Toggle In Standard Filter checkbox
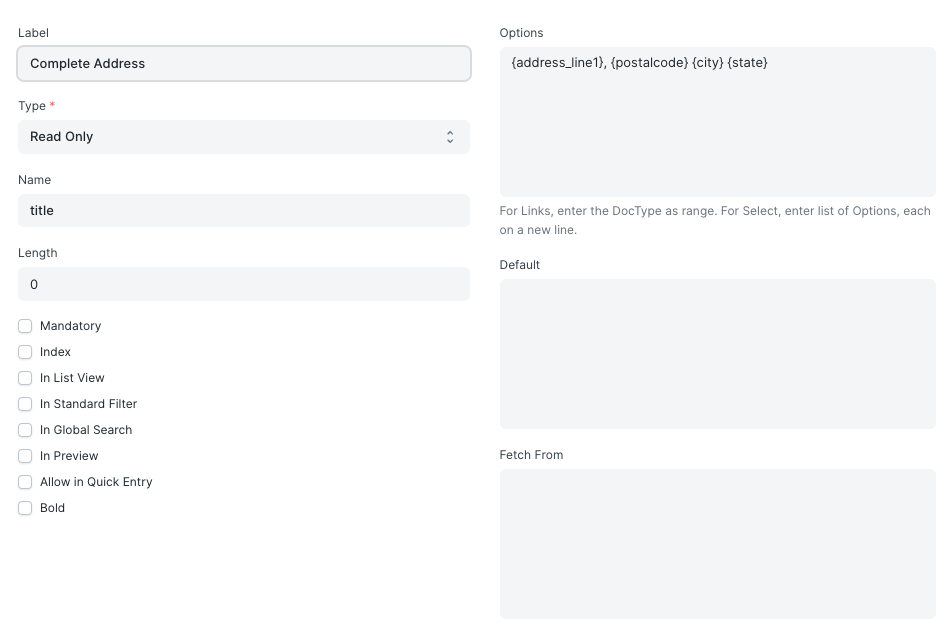Viewport: 950px width, 629px height. point(25,404)
